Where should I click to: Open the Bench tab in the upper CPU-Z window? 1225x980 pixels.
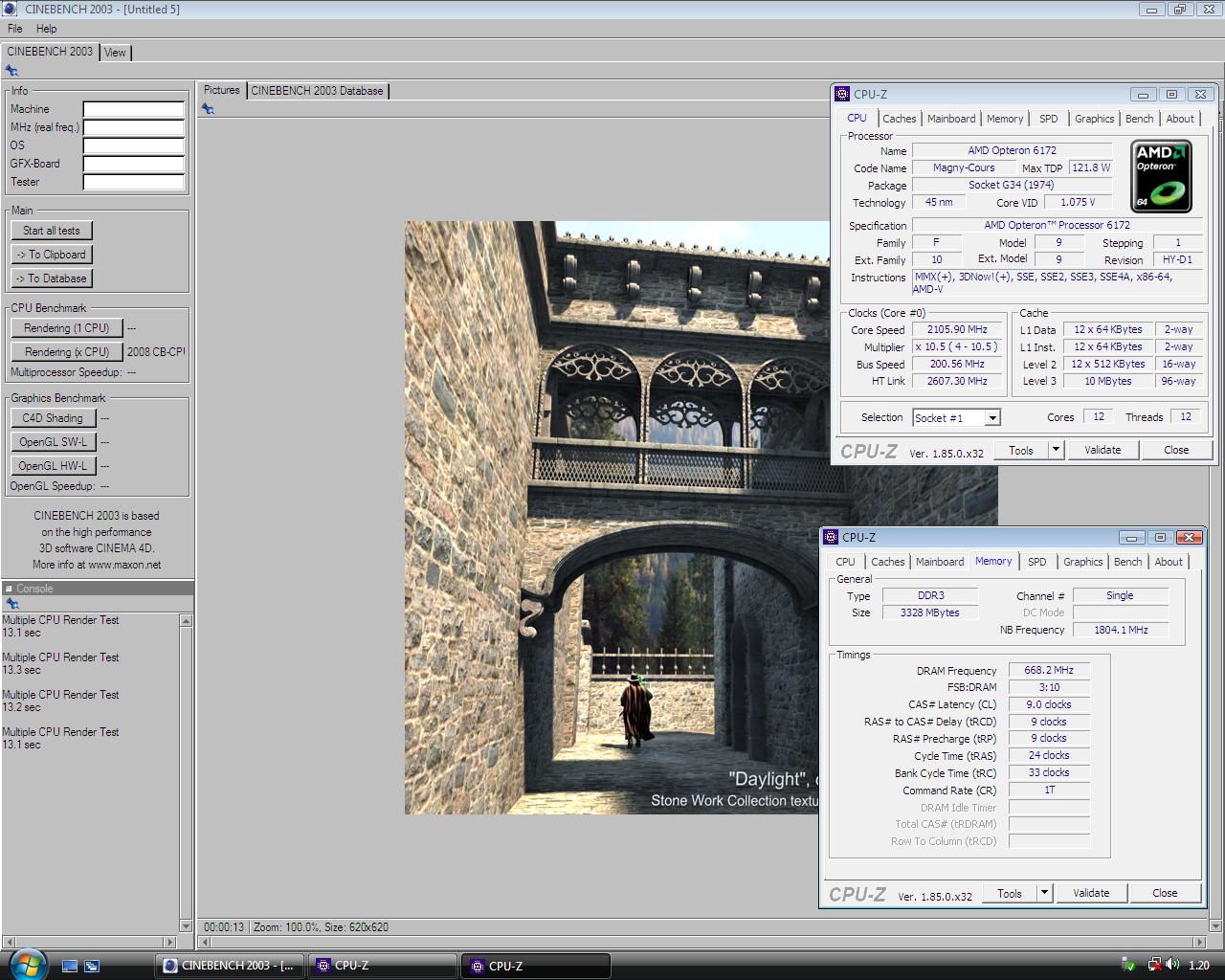1139,119
